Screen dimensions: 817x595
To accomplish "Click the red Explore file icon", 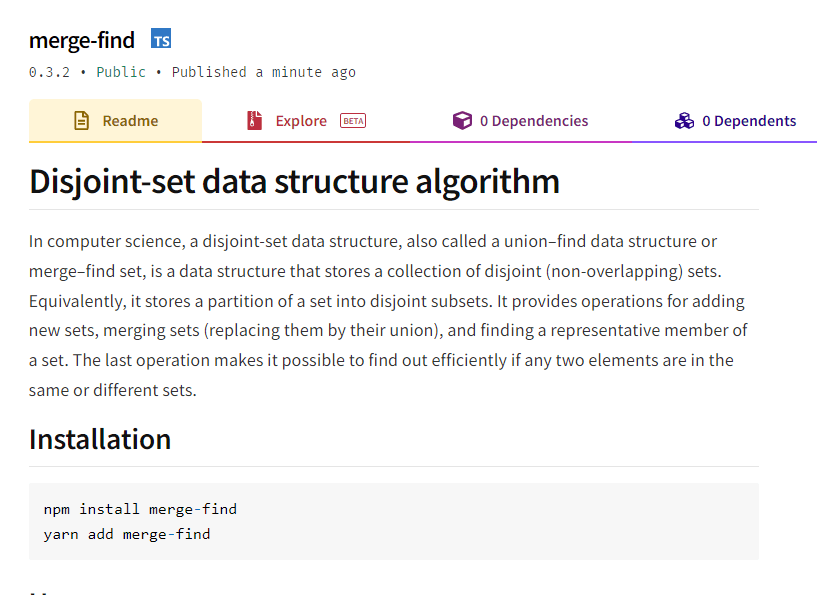I will (x=255, y=121).
